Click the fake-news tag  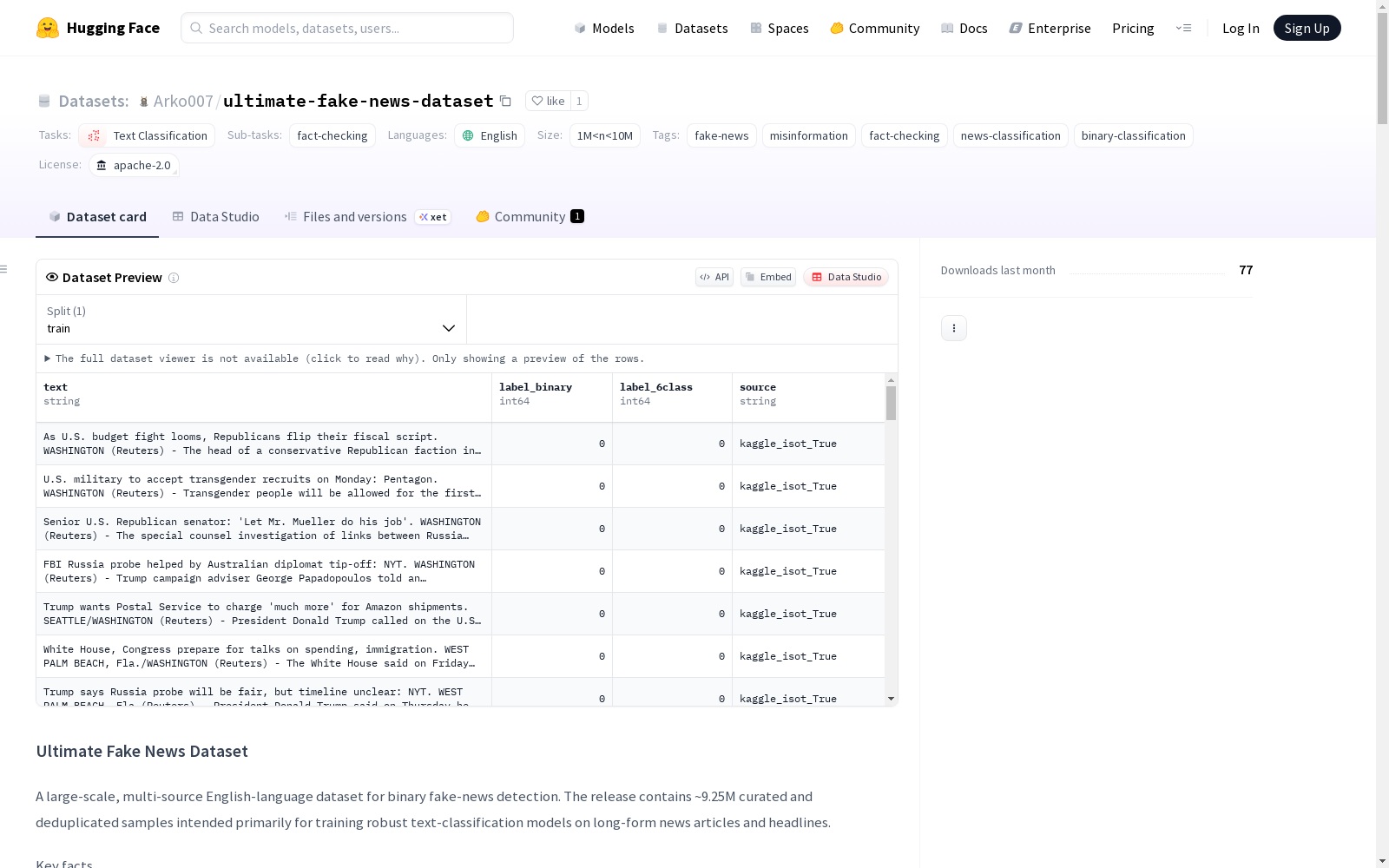click(721, 135)
